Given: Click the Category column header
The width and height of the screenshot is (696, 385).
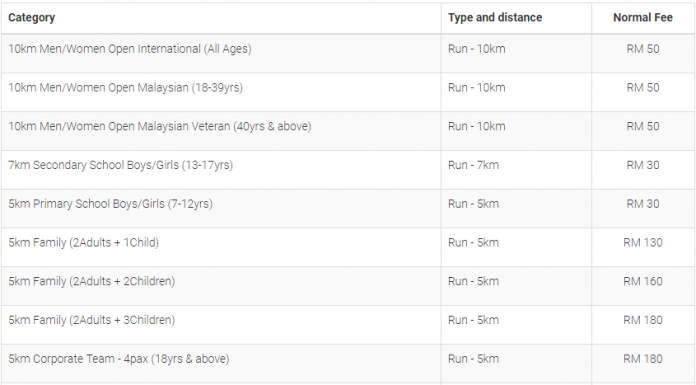Looking at the screenshot, I should pyautogui.click(x=32, y=18).
